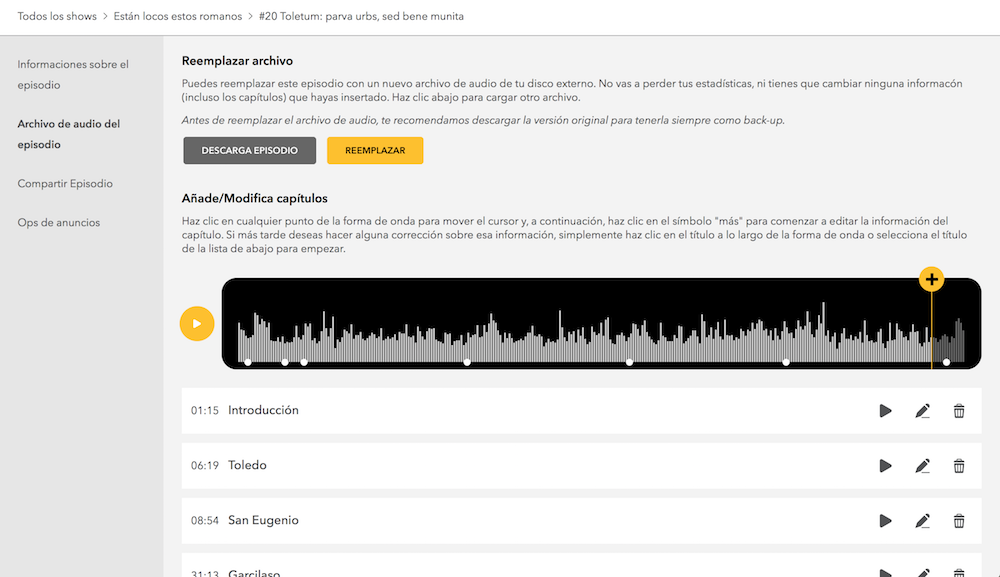Play the Introducción chapter
The height and width of the screenshot is (577, 1000).
[x=885, y=411]
